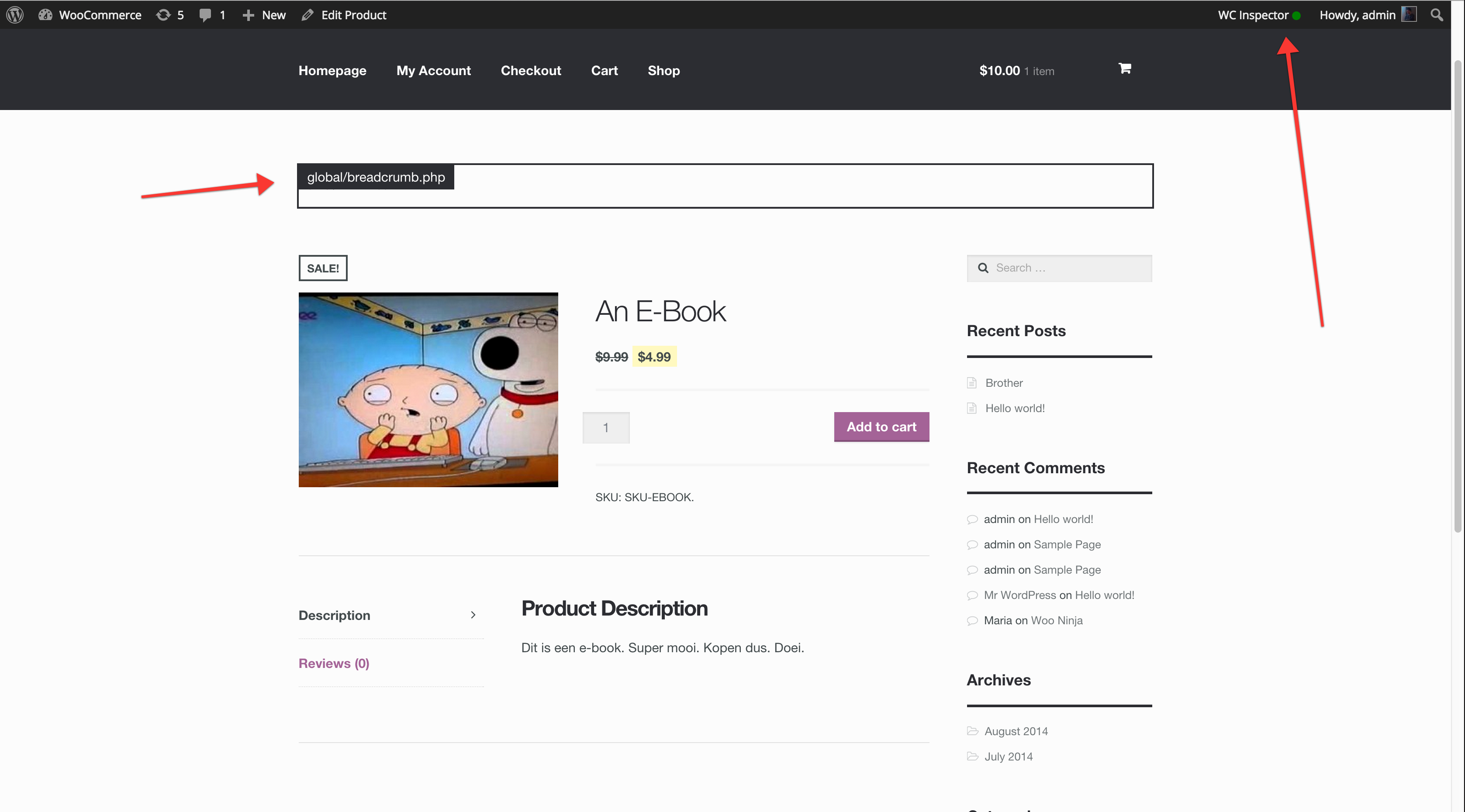Open Mr WordPress commenter link
The width and height of the screenshot is (1465, 812).
pos(1020,595)
